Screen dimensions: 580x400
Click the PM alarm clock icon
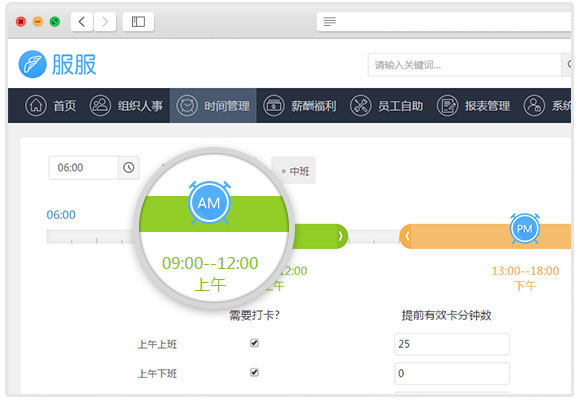525,228
